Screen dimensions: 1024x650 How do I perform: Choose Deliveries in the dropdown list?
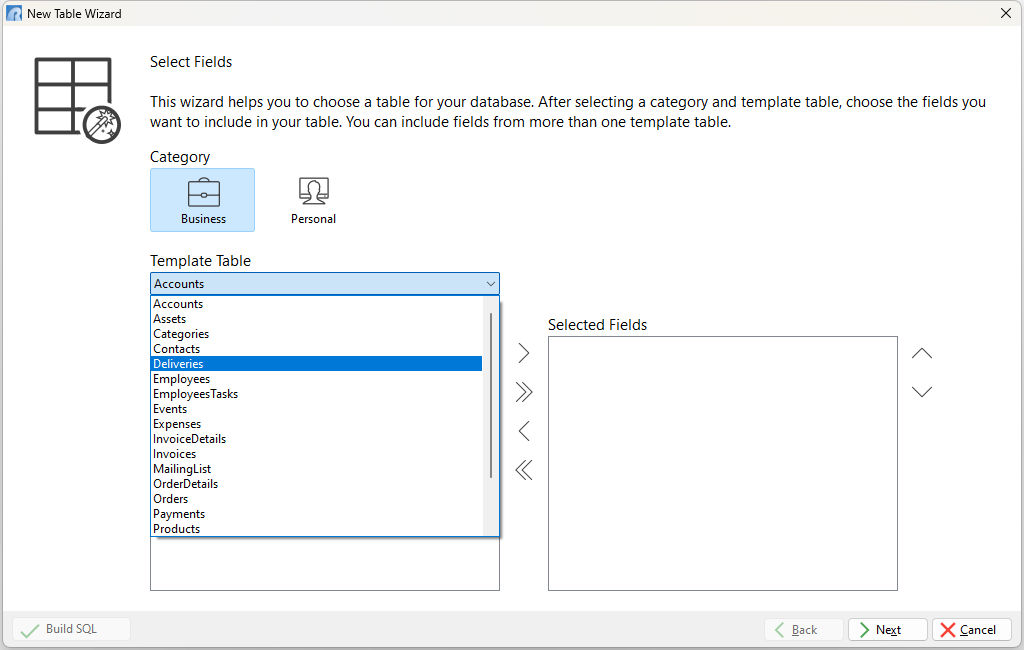click(317, 364)
